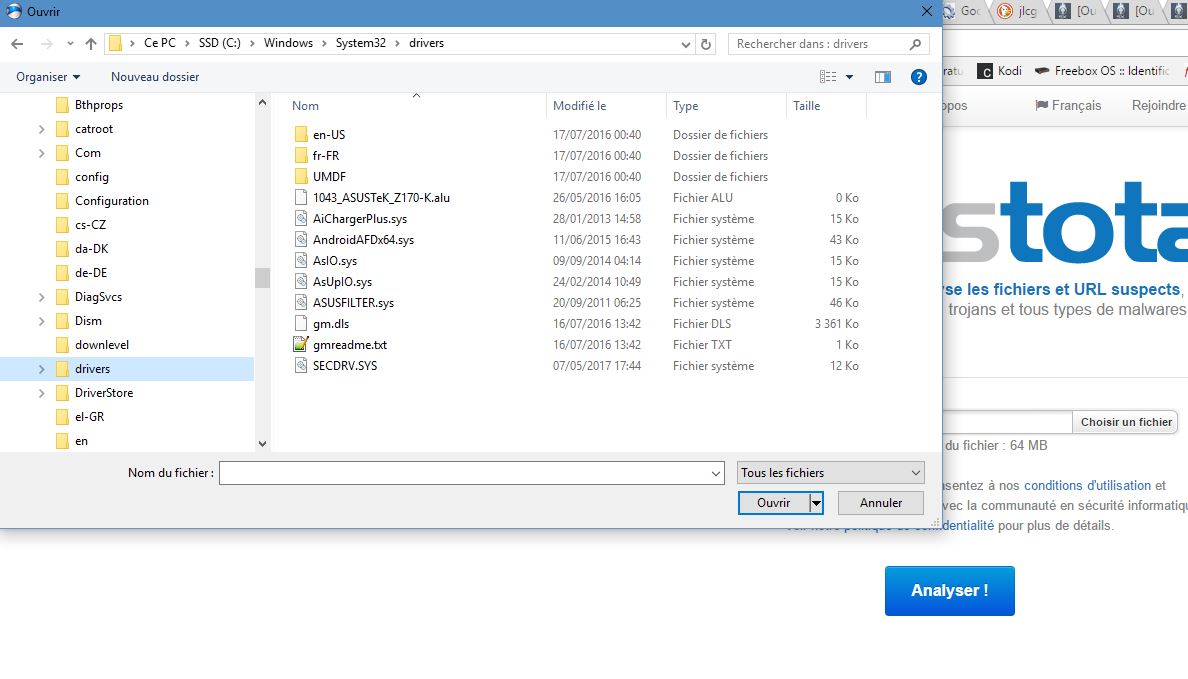The image size is (1188, 679).
Task: Select the gmreadme.txt file icon
Action: (x=301, y=345)
